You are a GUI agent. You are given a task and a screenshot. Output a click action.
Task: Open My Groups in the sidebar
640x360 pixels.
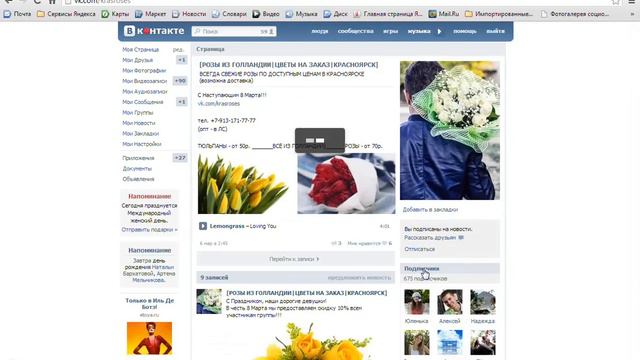coord(138,113)
